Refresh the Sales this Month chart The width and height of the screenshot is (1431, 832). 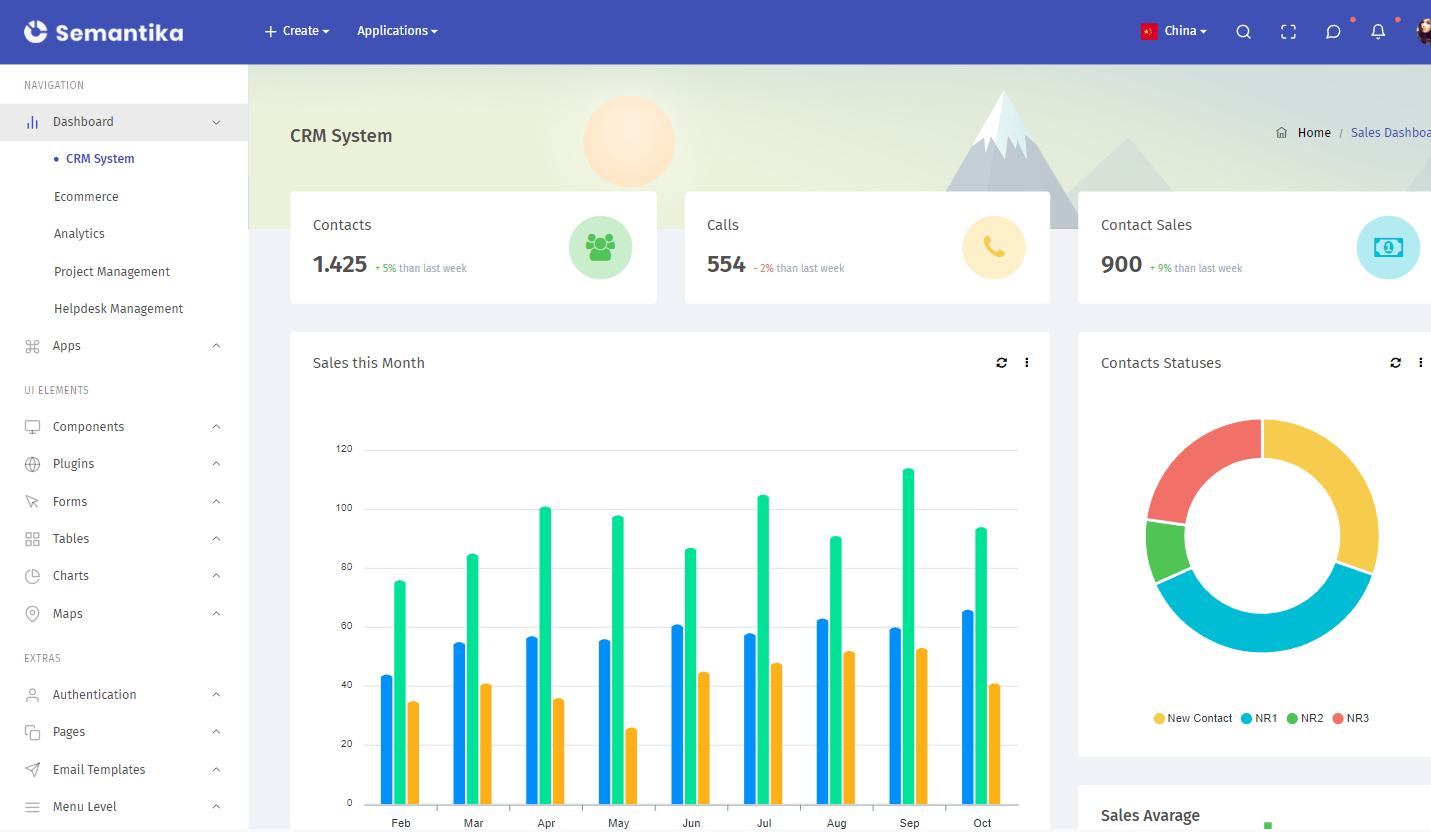pyautogui.click(x=1001, y=363)
